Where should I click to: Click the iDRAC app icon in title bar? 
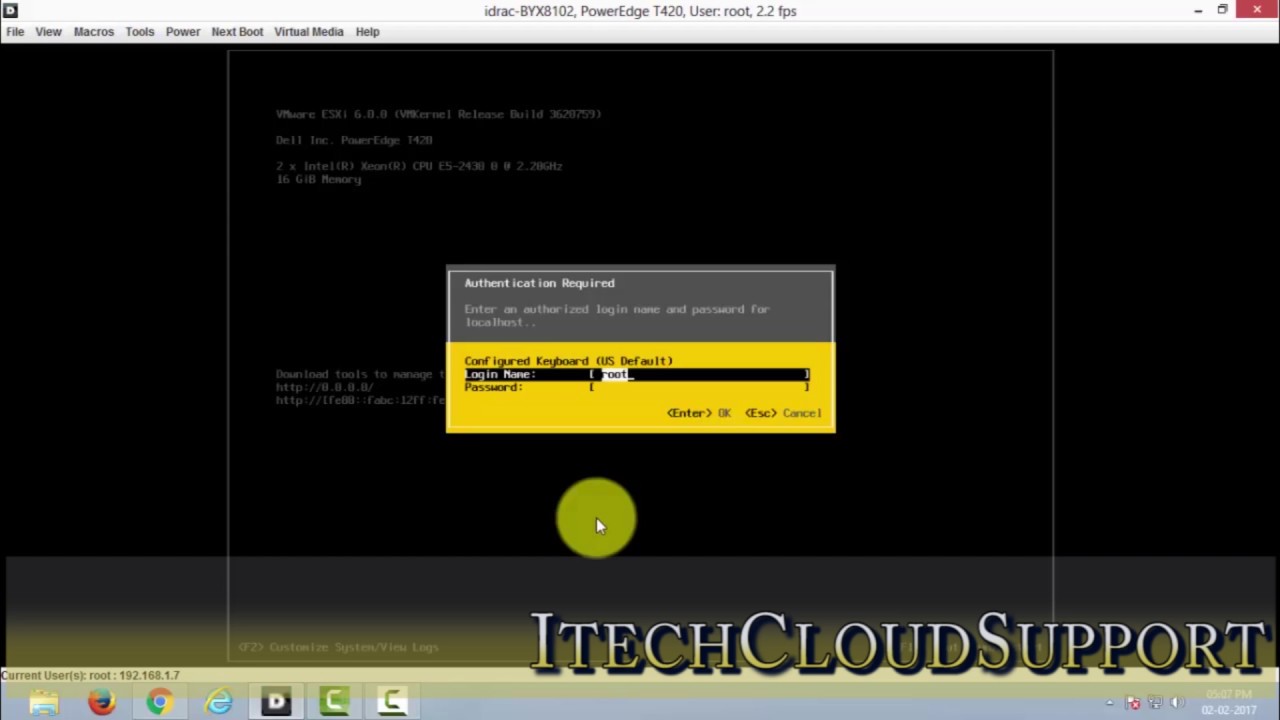click(x=10, y=11)
